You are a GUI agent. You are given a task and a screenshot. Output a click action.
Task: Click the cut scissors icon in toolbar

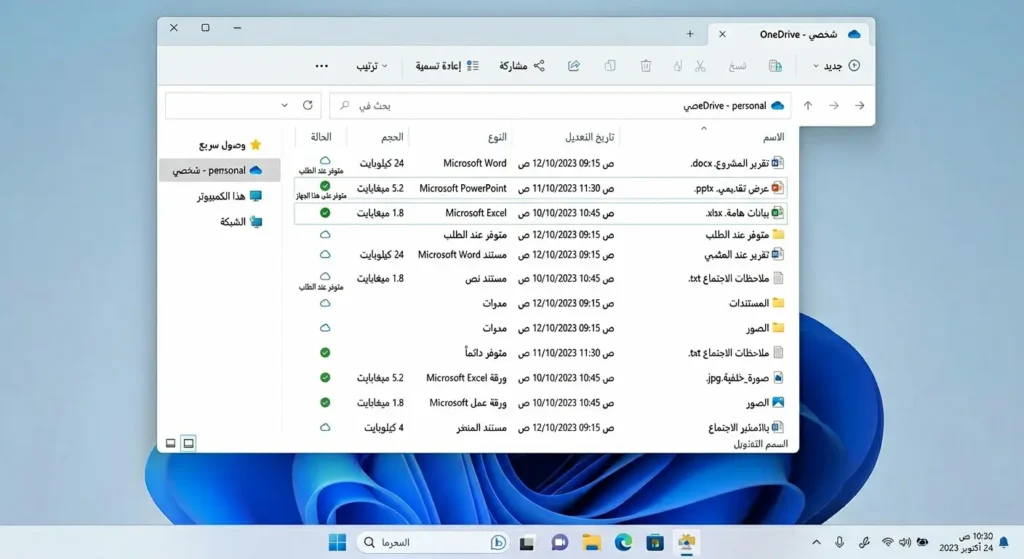pyautogui.click(x=700, y=66)
